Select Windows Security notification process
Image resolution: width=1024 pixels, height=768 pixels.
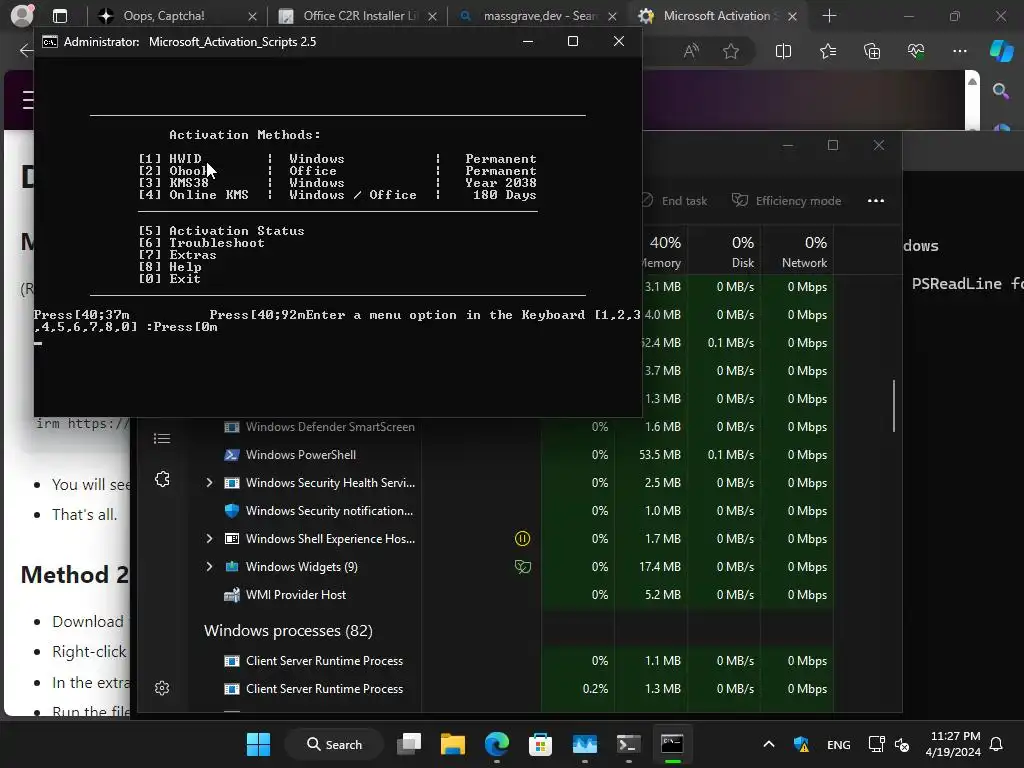coord(513,511)
